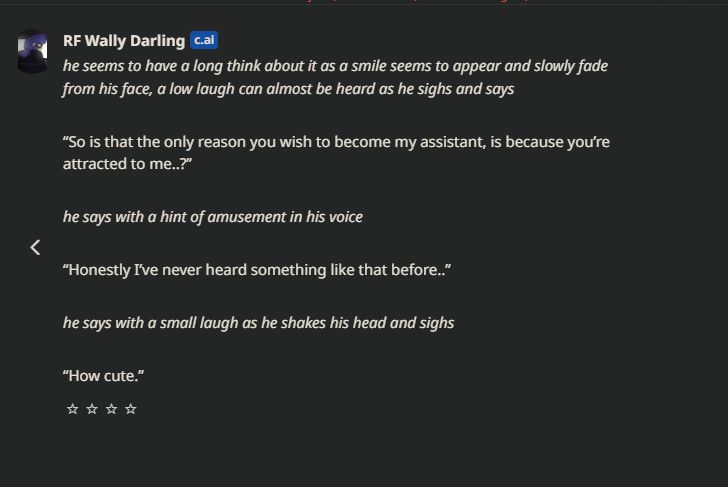Click the red text strip at top edge
The width and height of the screenshot is (728, 487).
click(420, 2)
